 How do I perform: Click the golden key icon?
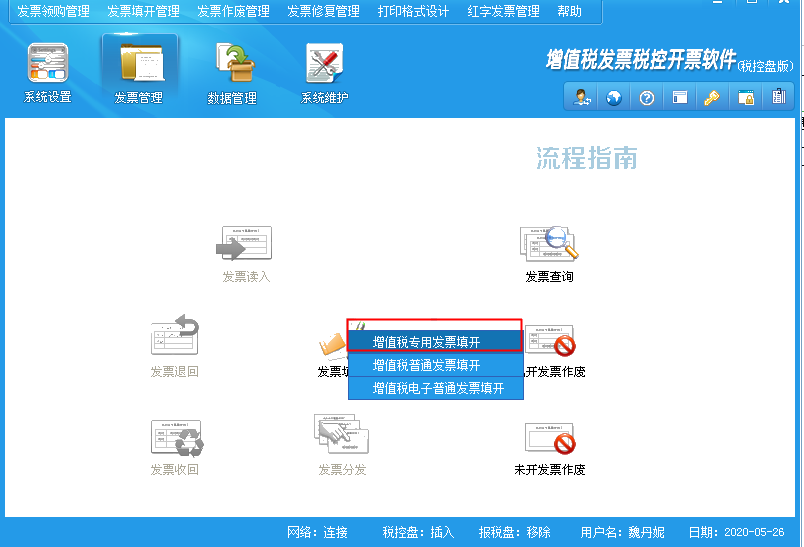[x=712, y=97]
